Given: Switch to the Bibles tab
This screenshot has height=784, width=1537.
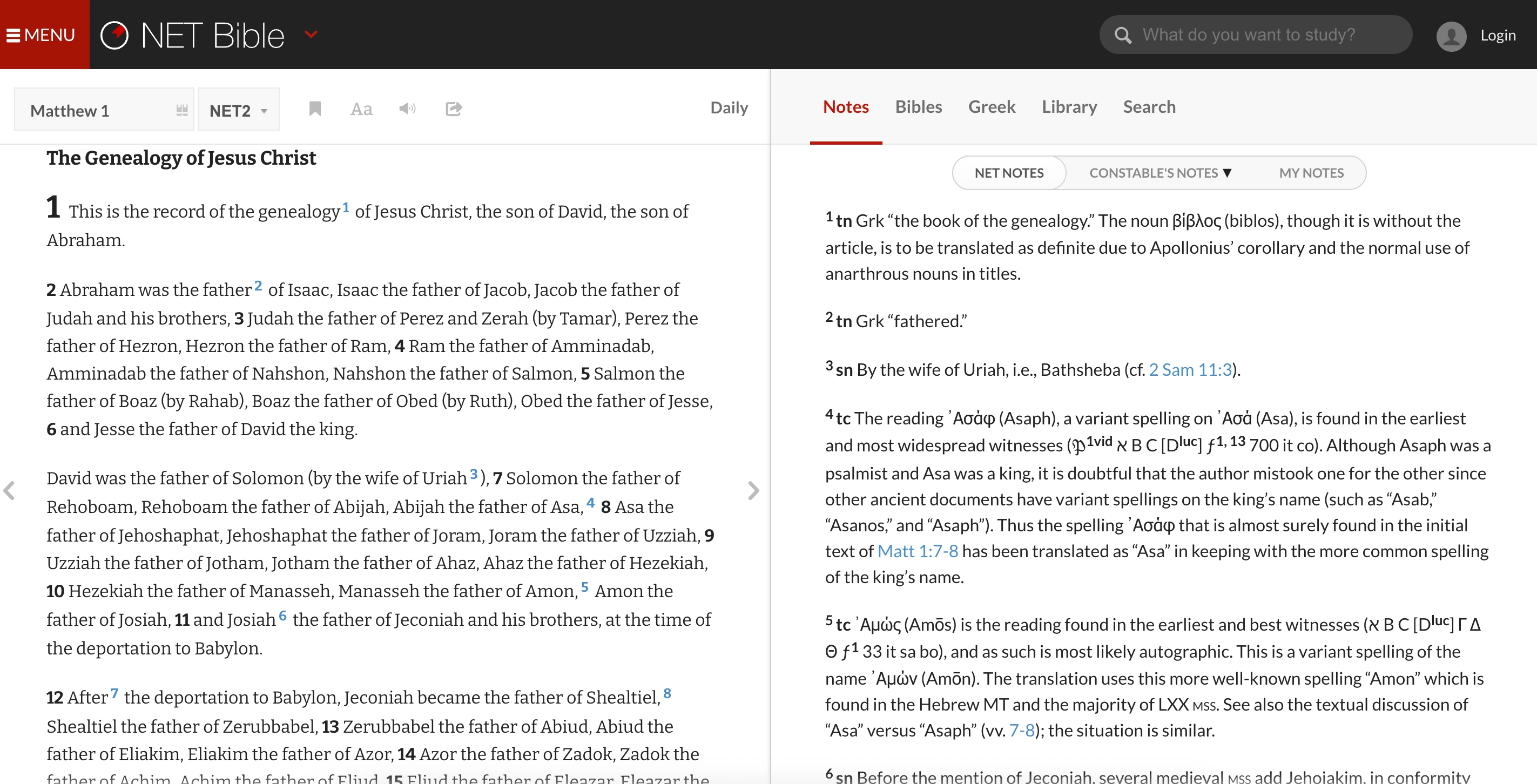Looking at the screenshot, I should pos(918,107).
